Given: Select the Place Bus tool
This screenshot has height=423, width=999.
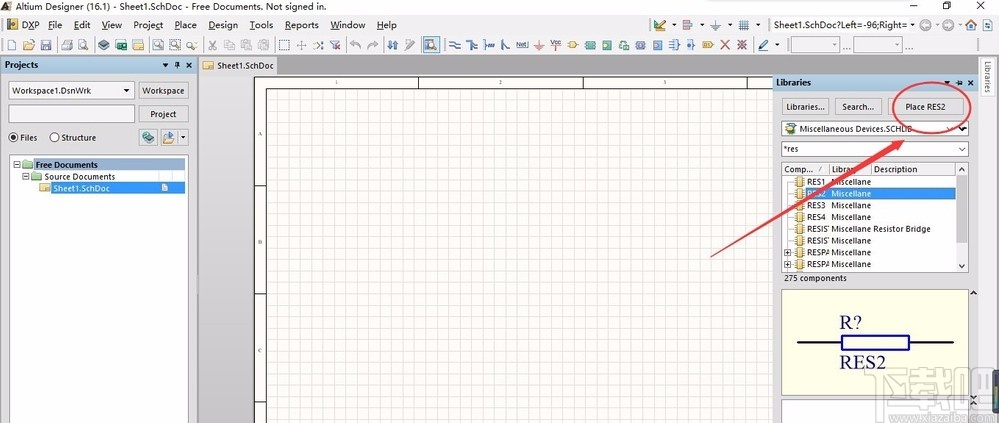Looking at the screenshot, I should tap(472, 45).
